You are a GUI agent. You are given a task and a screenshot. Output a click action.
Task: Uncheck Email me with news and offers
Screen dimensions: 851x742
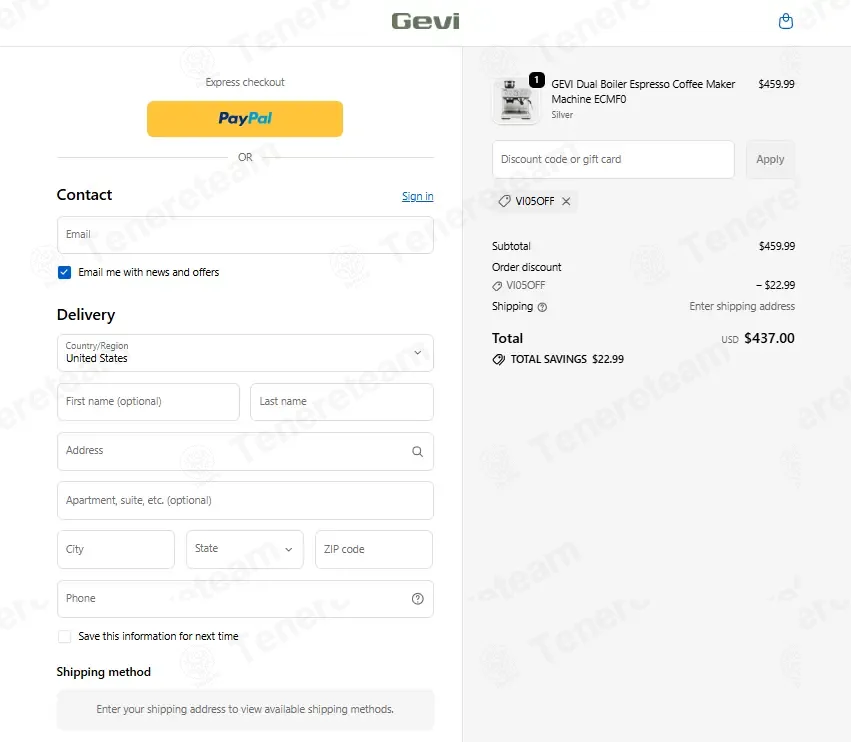65,272
